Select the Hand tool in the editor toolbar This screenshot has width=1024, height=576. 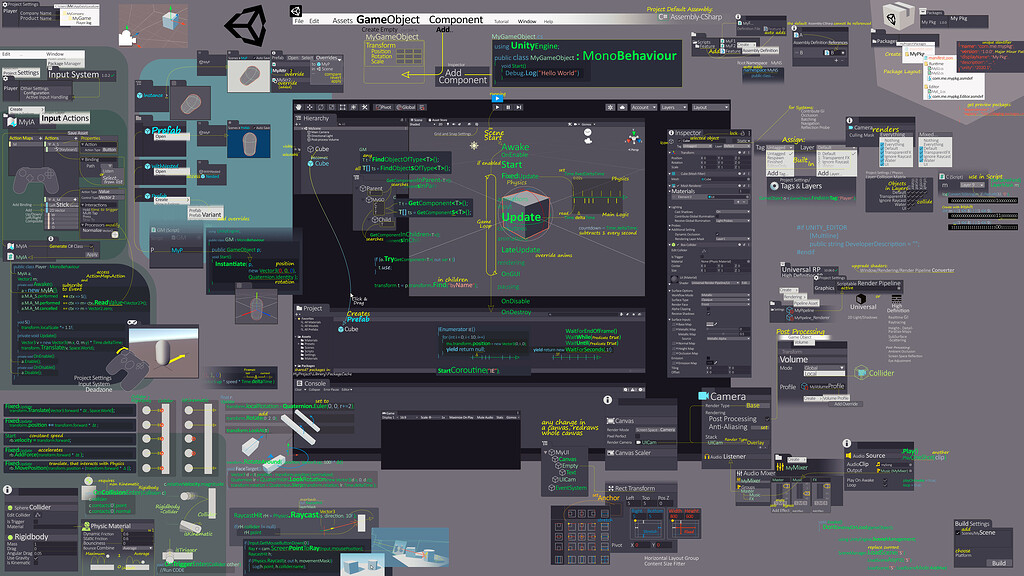pyautogui.click(x=298, y=107)
